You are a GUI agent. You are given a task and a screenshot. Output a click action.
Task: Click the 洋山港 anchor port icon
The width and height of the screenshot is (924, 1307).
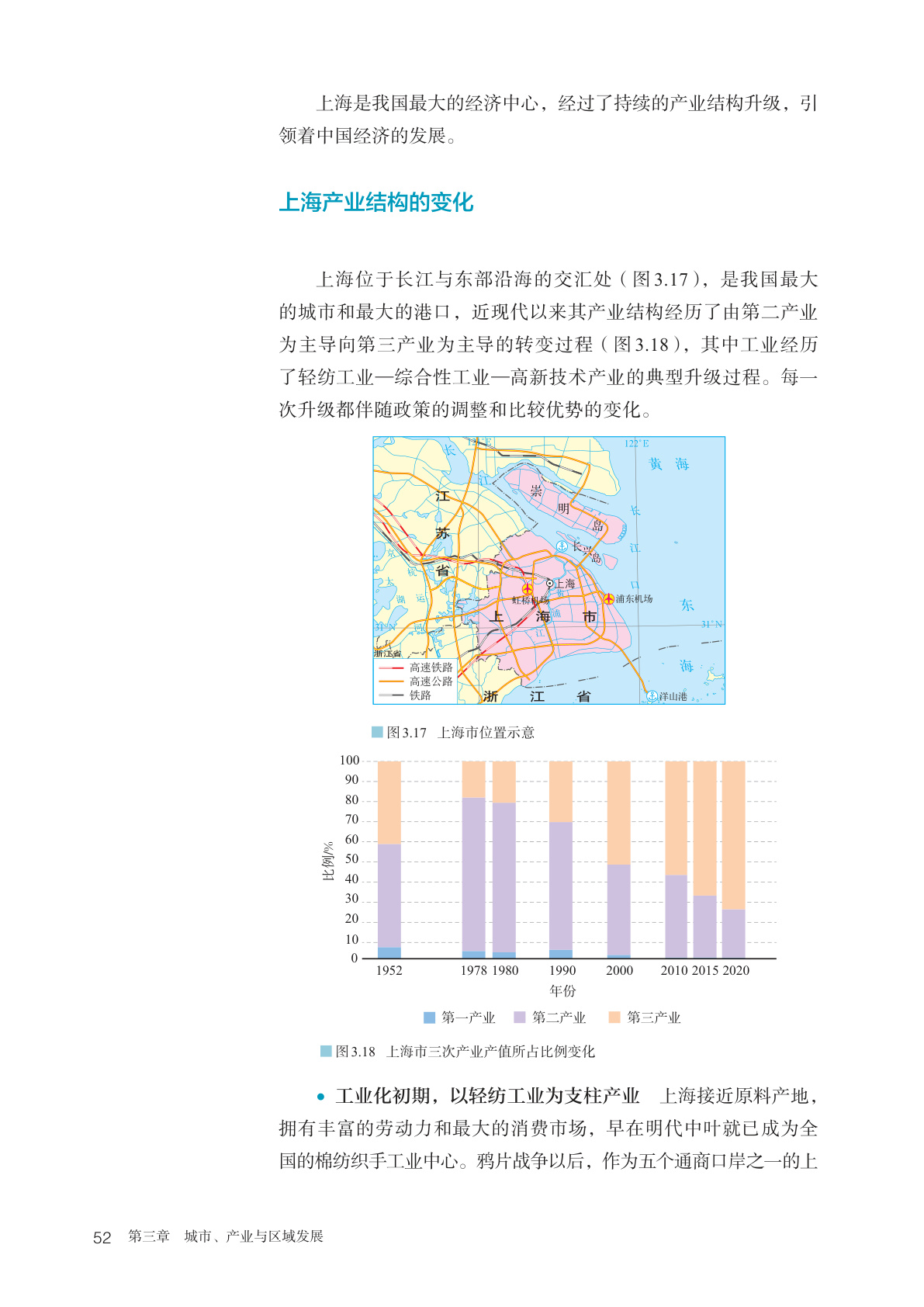[652, 696]
